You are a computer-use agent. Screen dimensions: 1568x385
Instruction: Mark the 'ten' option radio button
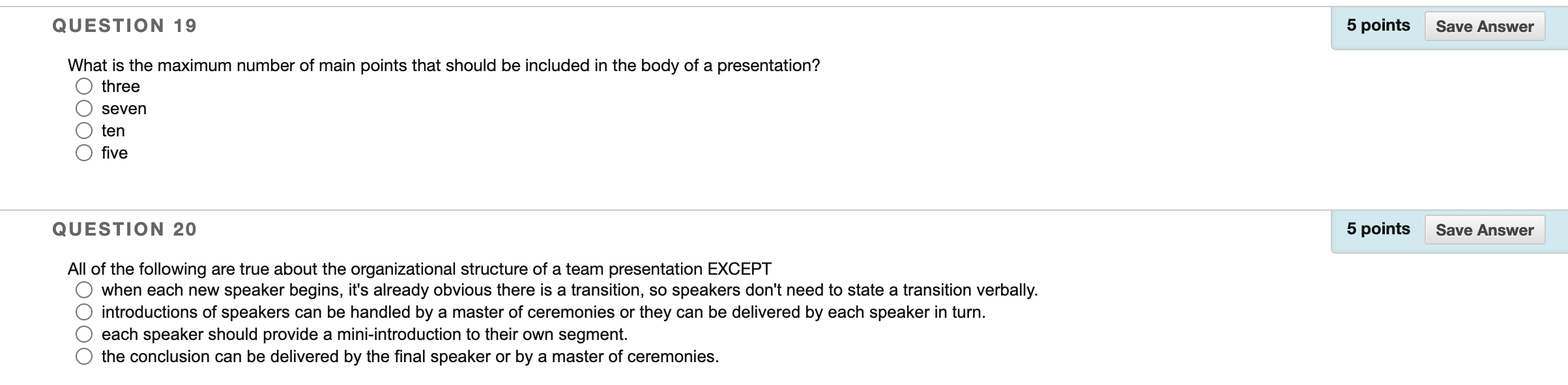[x=84, y=131]
